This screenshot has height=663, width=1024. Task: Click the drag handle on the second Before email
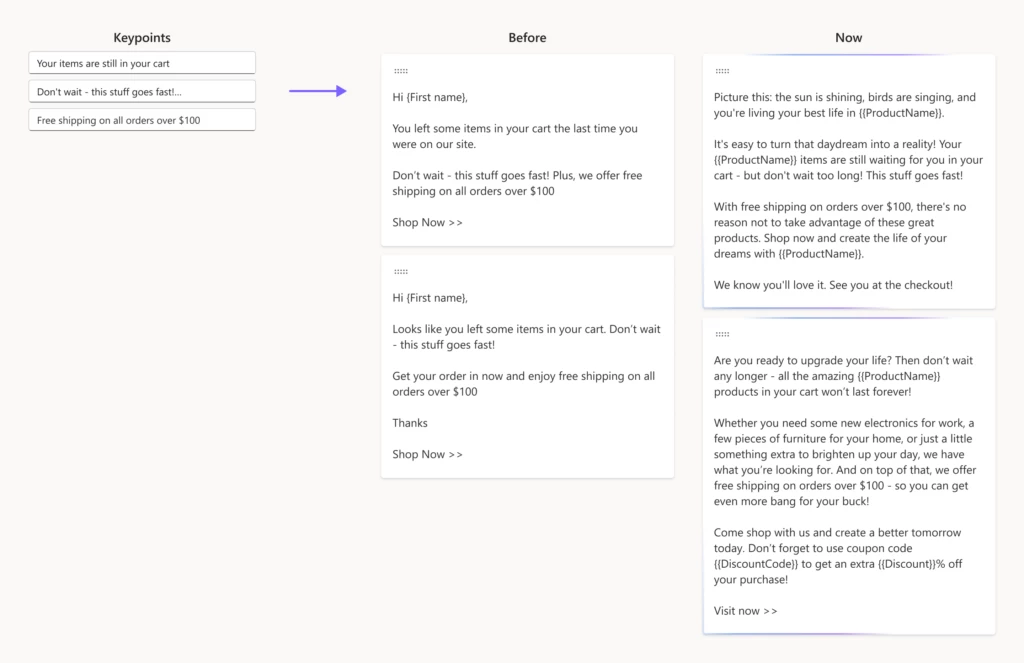click(401, 270)
